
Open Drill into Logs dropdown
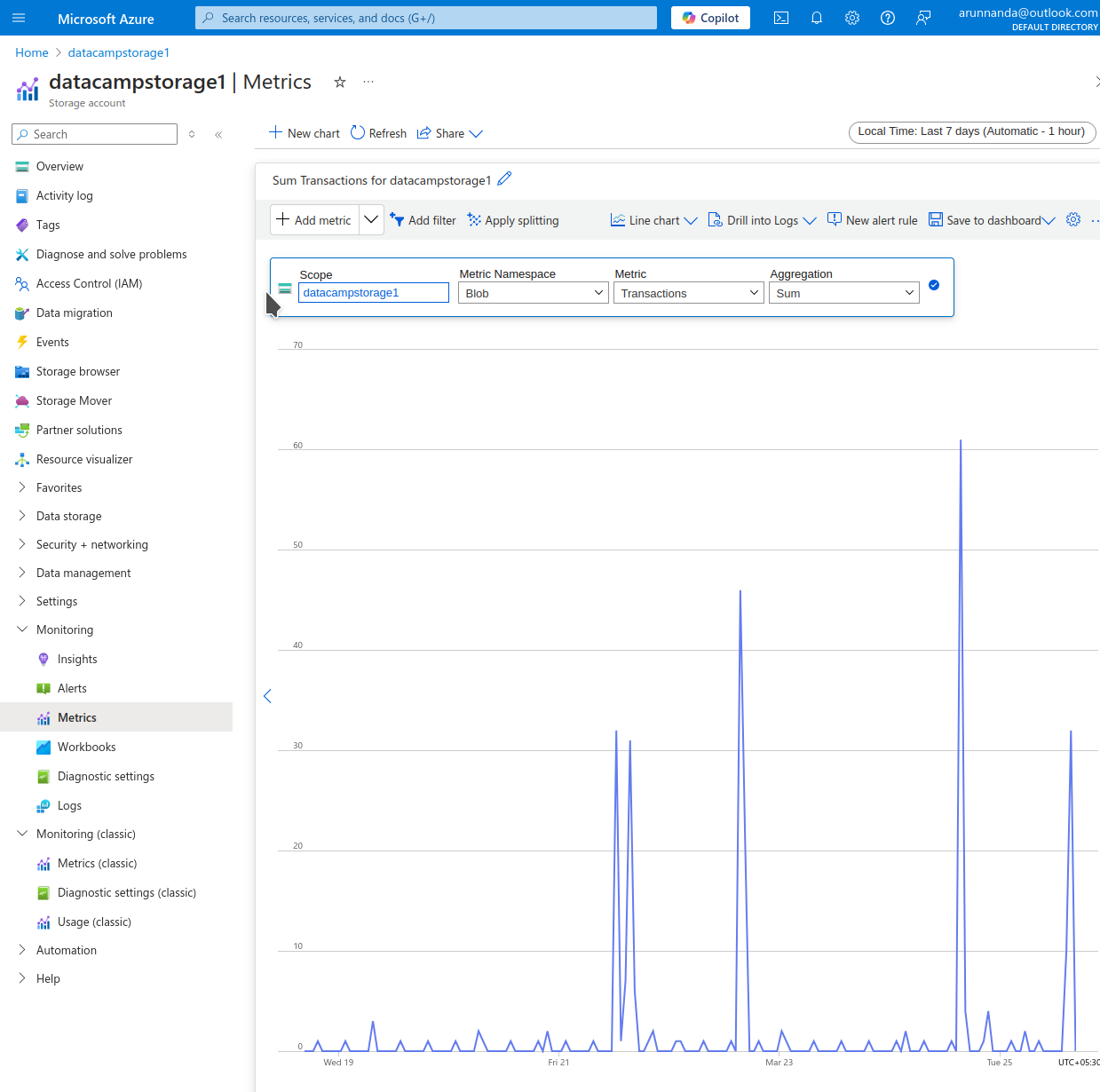(x=762, y=220)
